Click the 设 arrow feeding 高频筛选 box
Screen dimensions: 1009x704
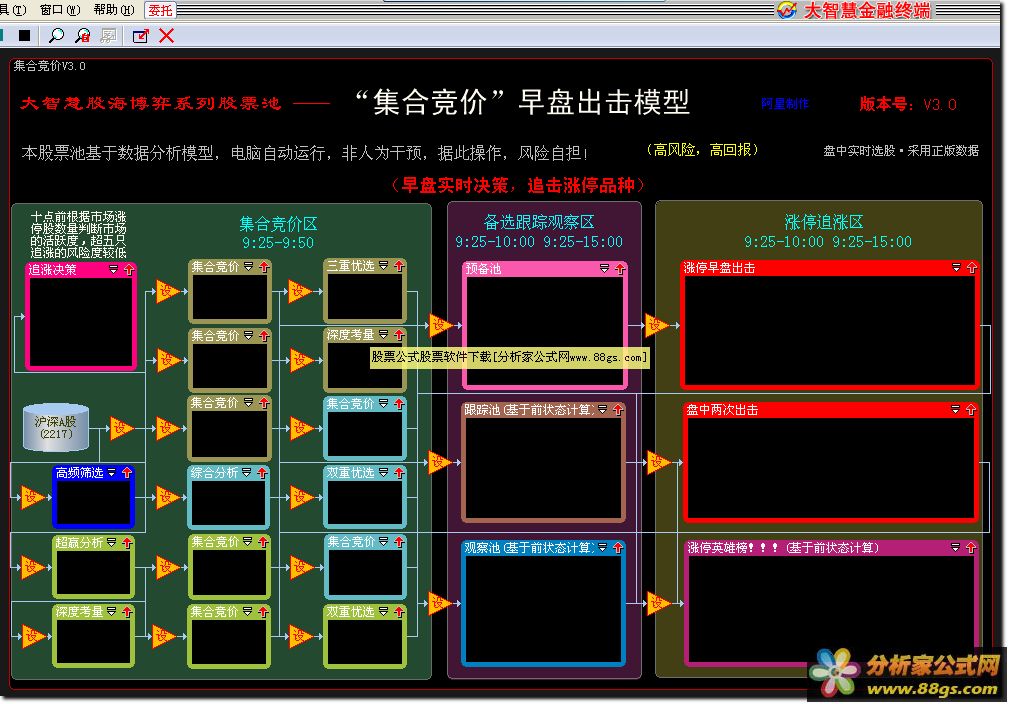coord(31,497)
